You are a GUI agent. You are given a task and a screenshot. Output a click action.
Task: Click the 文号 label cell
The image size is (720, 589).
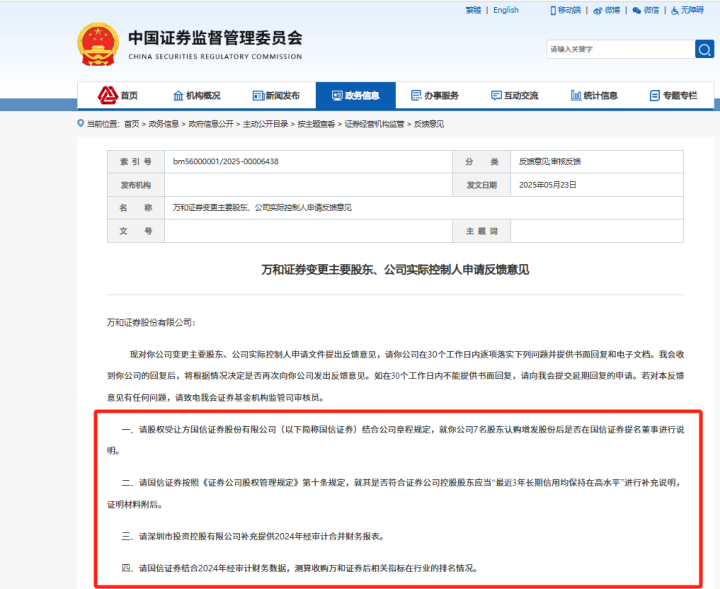click(136, 231)
